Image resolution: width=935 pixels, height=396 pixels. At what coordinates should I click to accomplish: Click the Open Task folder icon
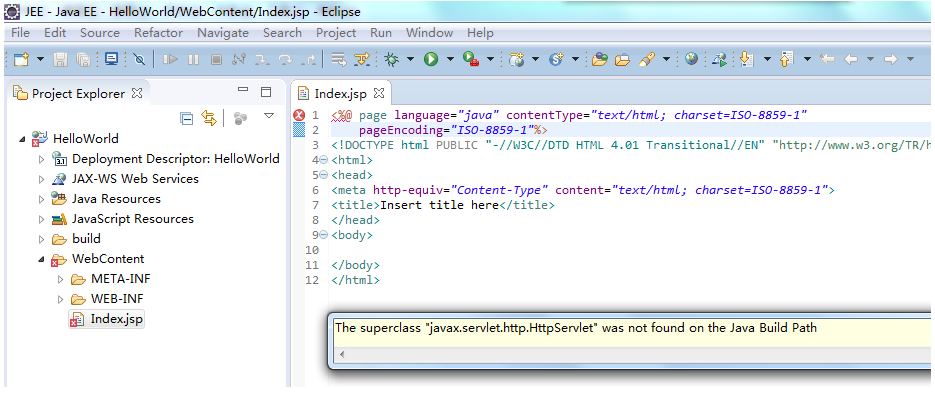(x=622, y=59)
